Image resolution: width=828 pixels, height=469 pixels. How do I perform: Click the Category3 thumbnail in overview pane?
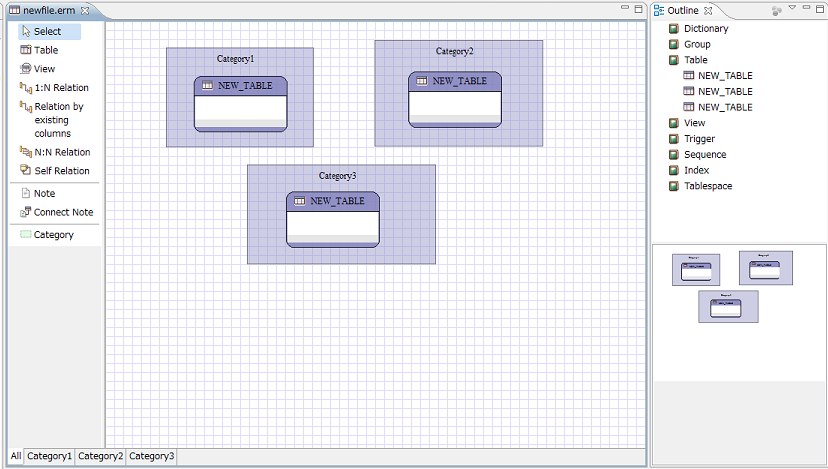coord(728,306)
